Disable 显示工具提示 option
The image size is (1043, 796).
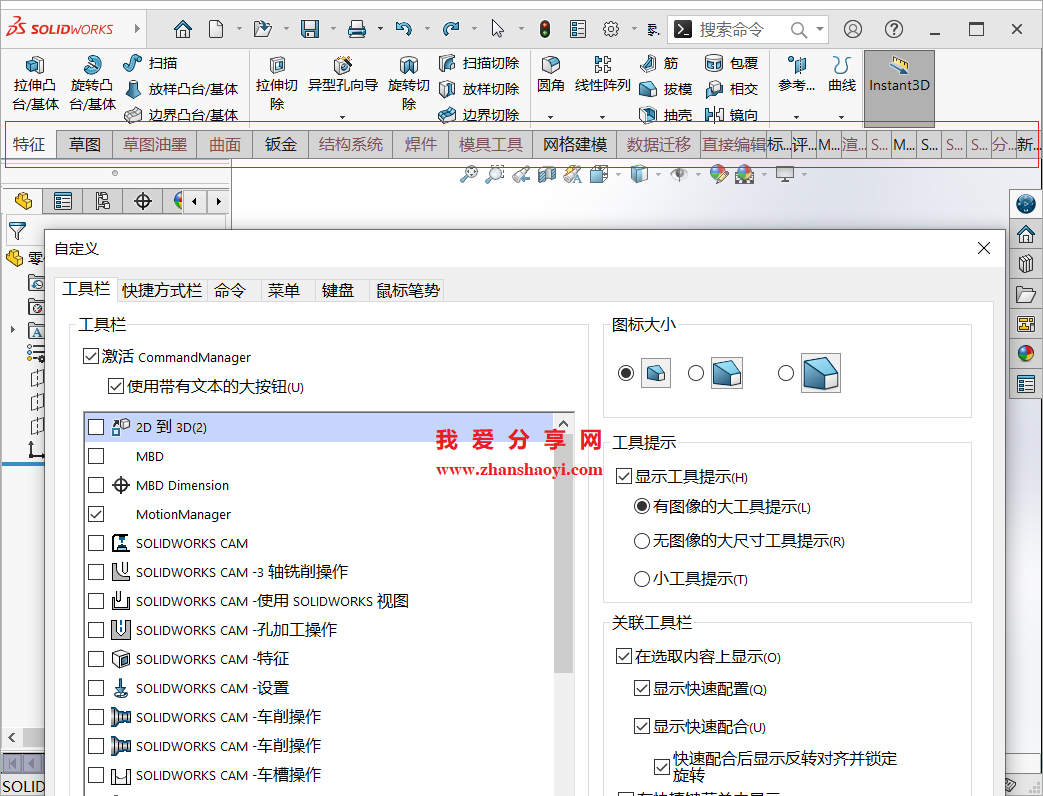(x=623, y=476)
